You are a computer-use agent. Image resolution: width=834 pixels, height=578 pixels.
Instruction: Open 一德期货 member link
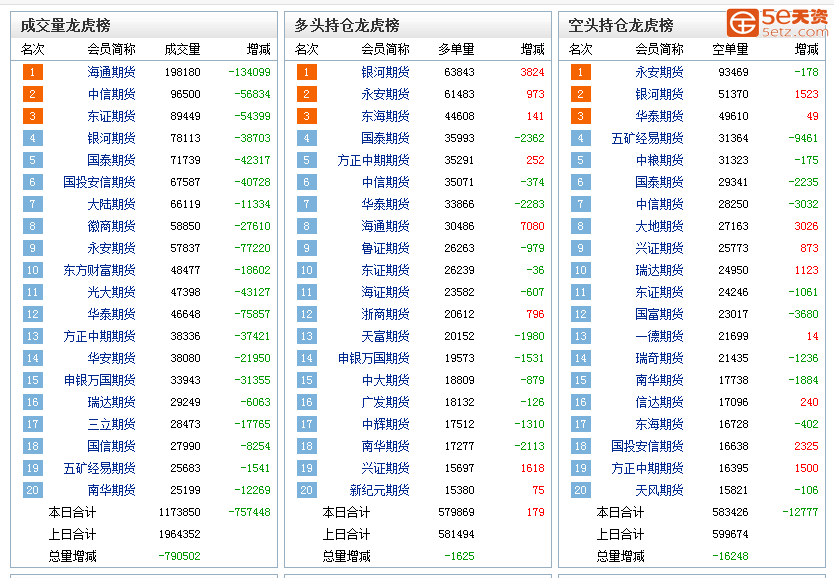pos(659,336)
